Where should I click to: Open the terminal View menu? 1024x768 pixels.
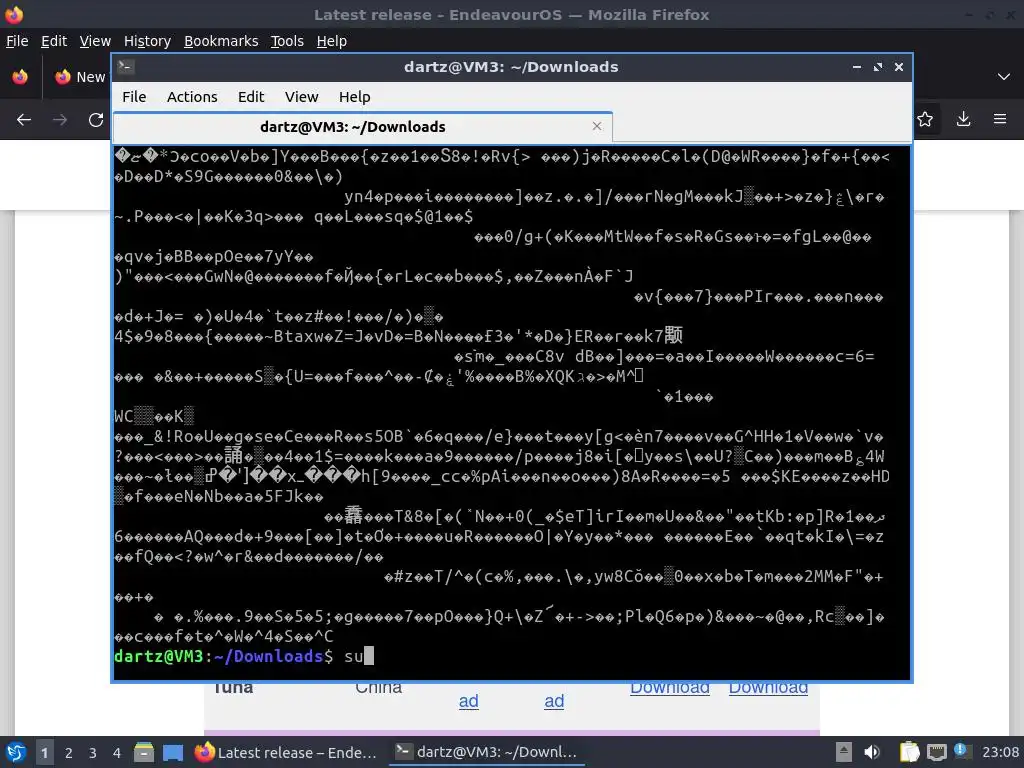(x=301, y=97)
